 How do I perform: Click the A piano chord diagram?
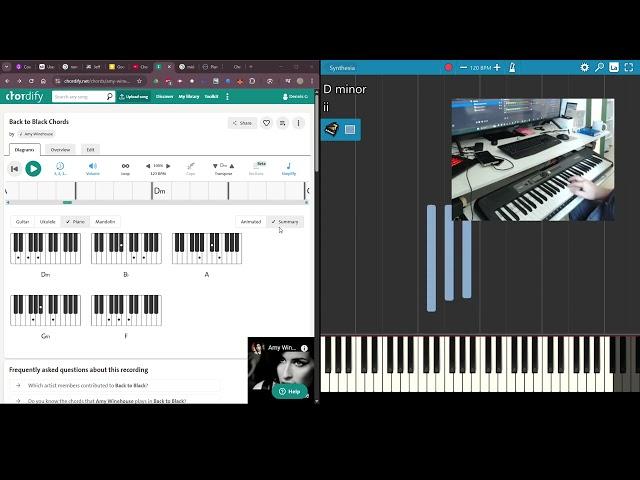pyautogui.click(x=207, y=249)
